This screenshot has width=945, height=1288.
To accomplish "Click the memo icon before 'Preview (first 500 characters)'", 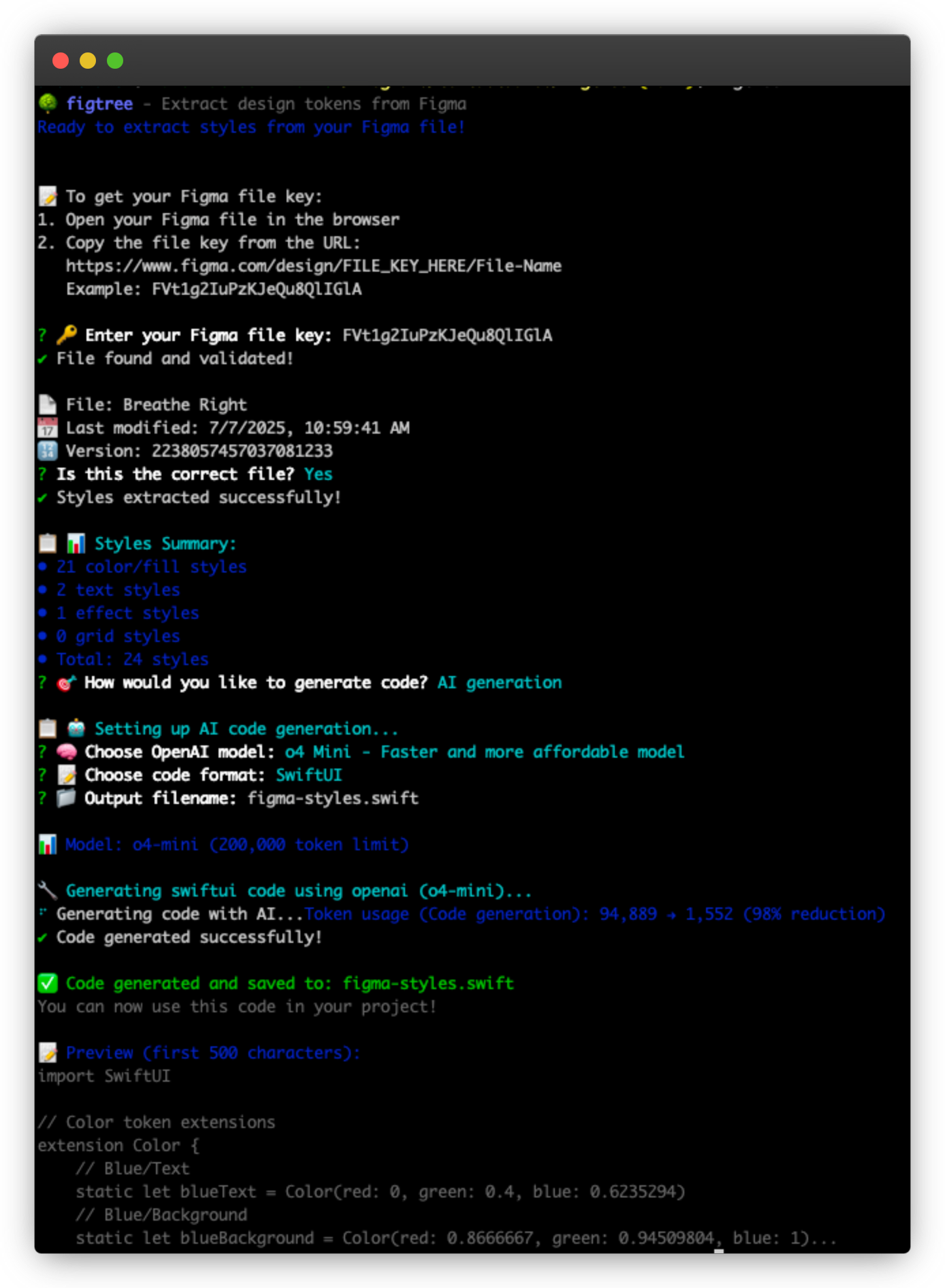I will [48, 1052].
